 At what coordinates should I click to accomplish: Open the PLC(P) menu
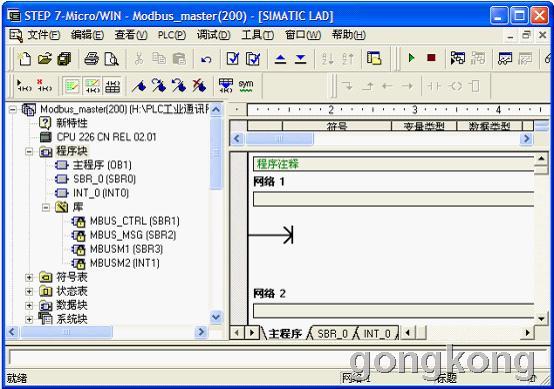[172, 35]
